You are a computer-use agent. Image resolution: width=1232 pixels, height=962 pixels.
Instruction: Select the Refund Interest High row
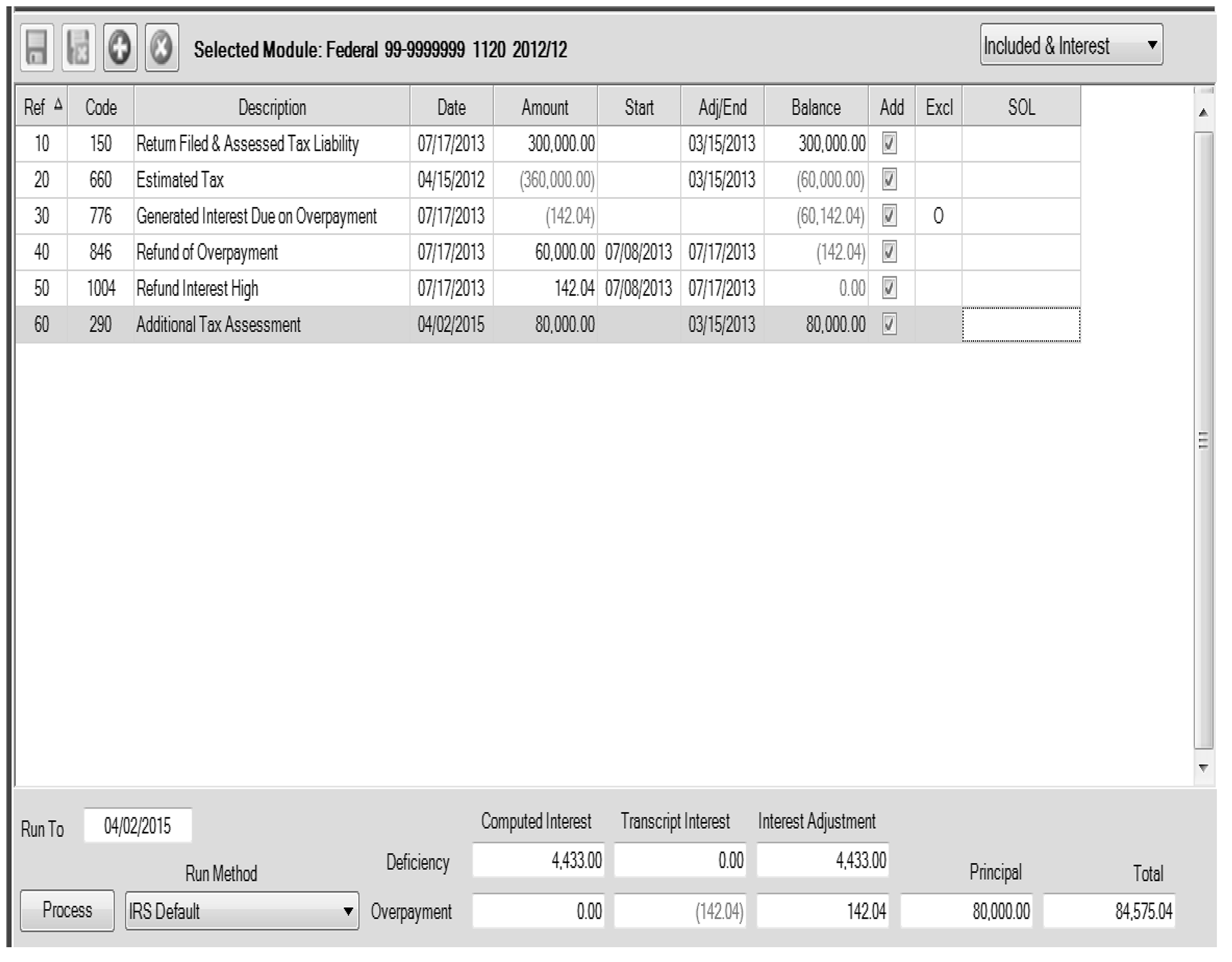pyautogui.click(x=197, y=288)
